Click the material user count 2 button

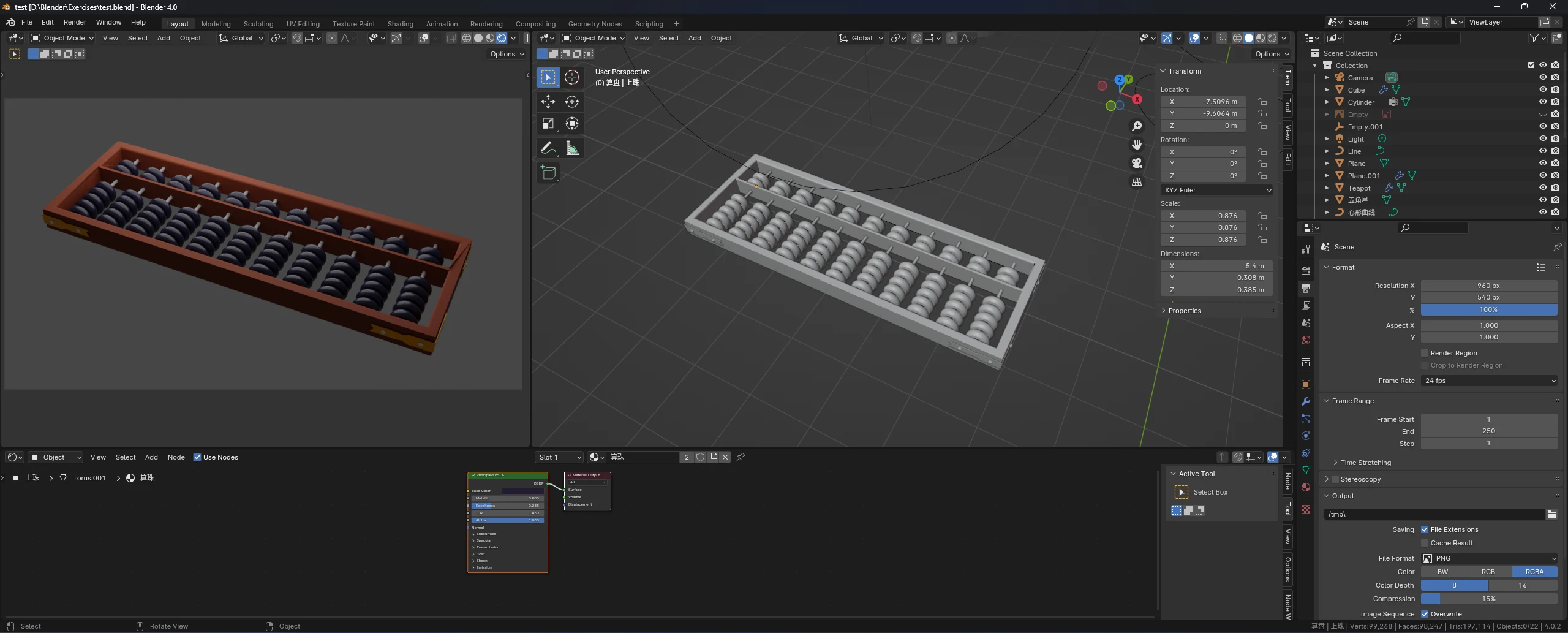(x=687, y=457)
